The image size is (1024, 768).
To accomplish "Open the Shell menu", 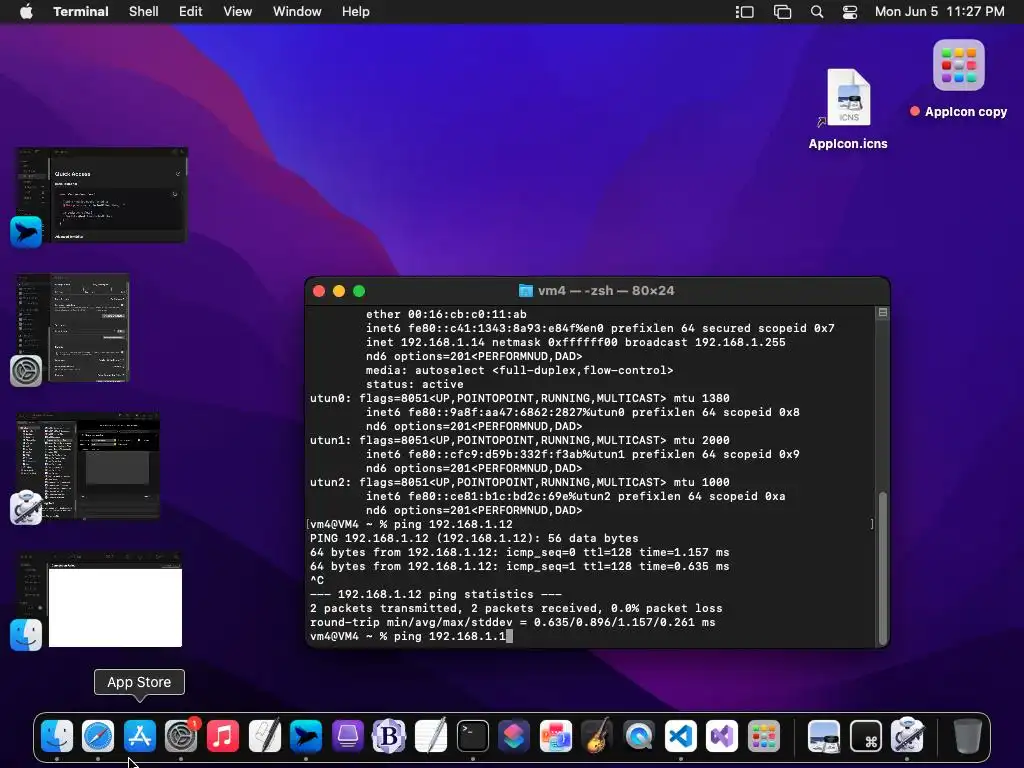I will pyautogui.click(x=144, y=11).
